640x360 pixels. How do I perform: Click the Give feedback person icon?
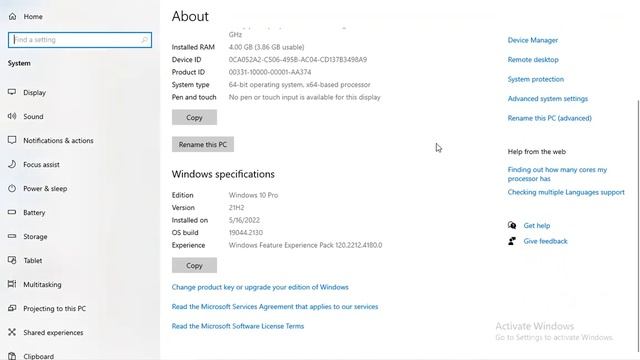tap(512, 241)
